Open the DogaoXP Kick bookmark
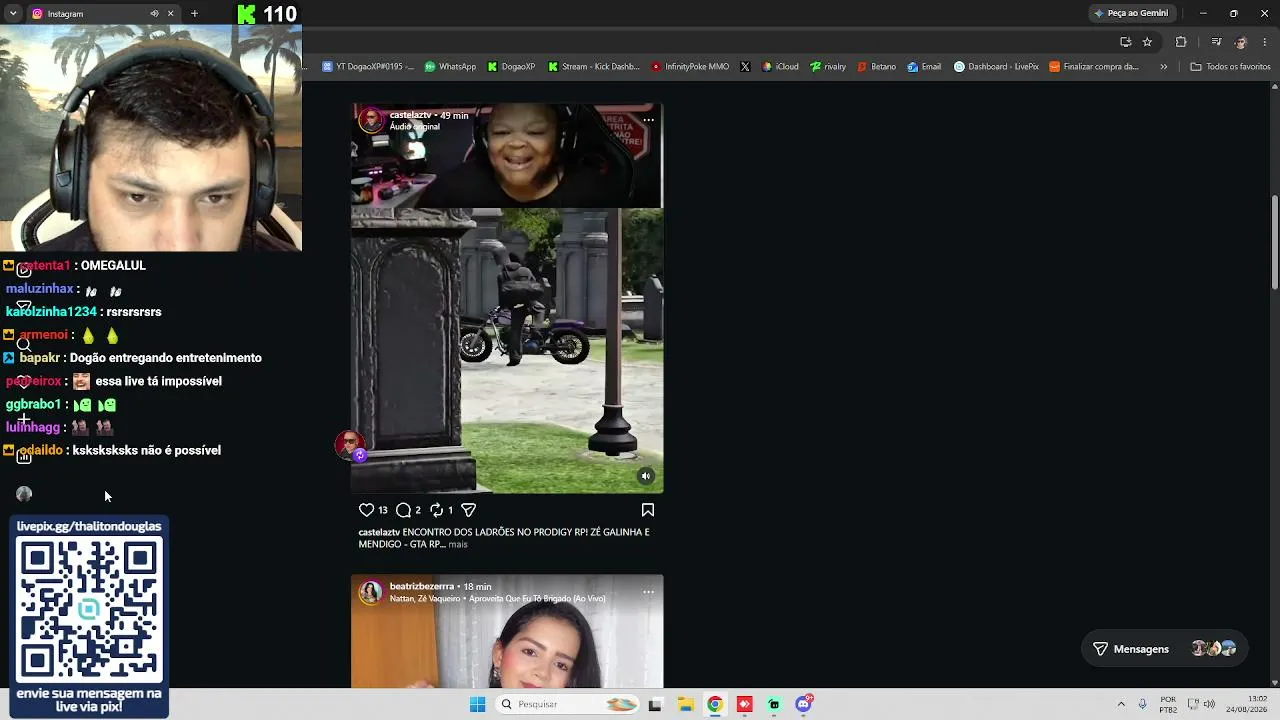Image resolution: width=1280 pixels, height=720 pixels. pos(511,67)
